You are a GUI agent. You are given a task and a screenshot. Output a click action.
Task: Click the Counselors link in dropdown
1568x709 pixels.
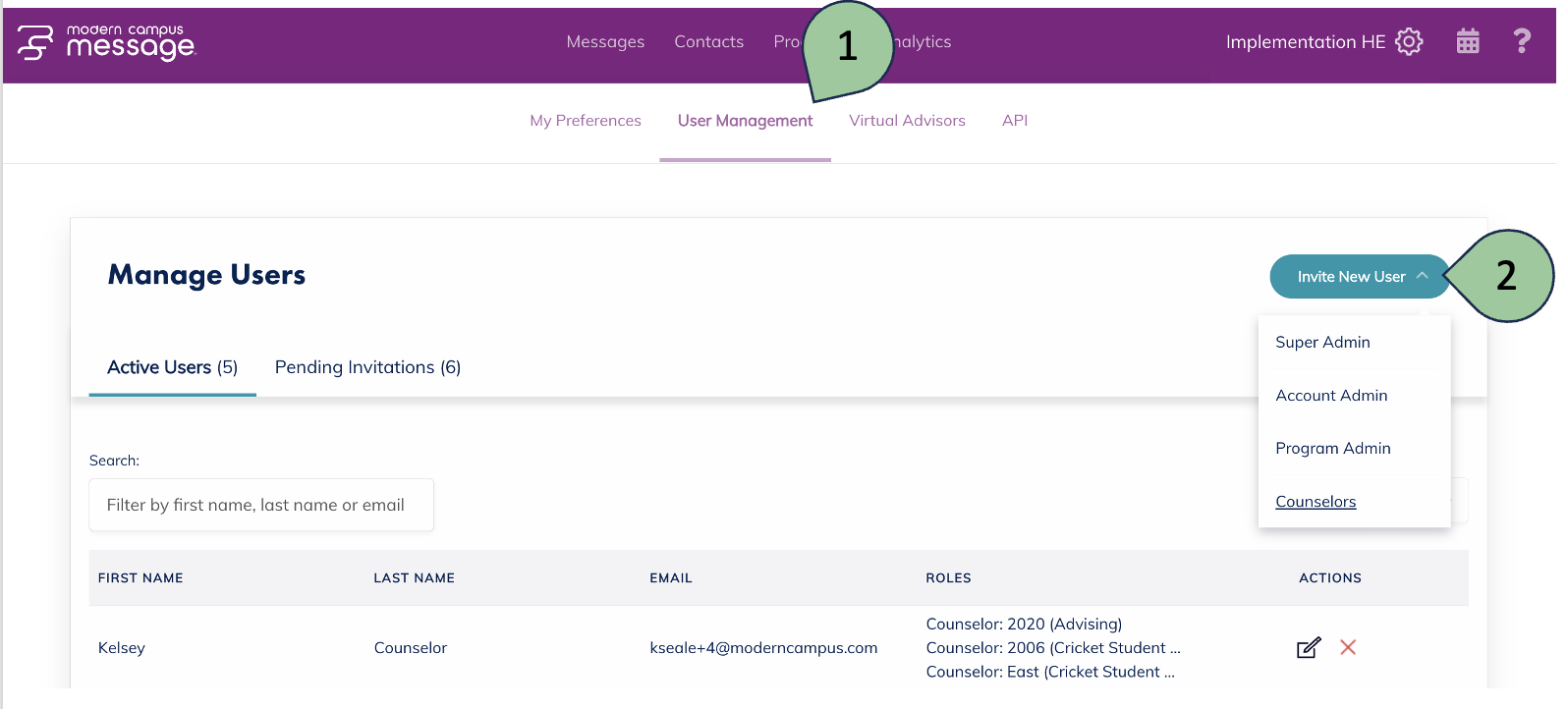[x=1316, y=502]
